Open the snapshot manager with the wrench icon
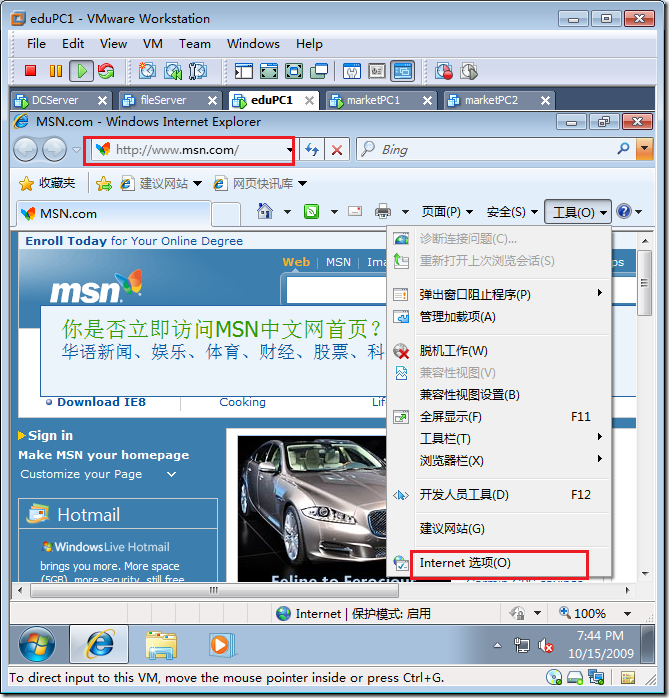This screenshot has height=698, width=669. tap(198, 71)
